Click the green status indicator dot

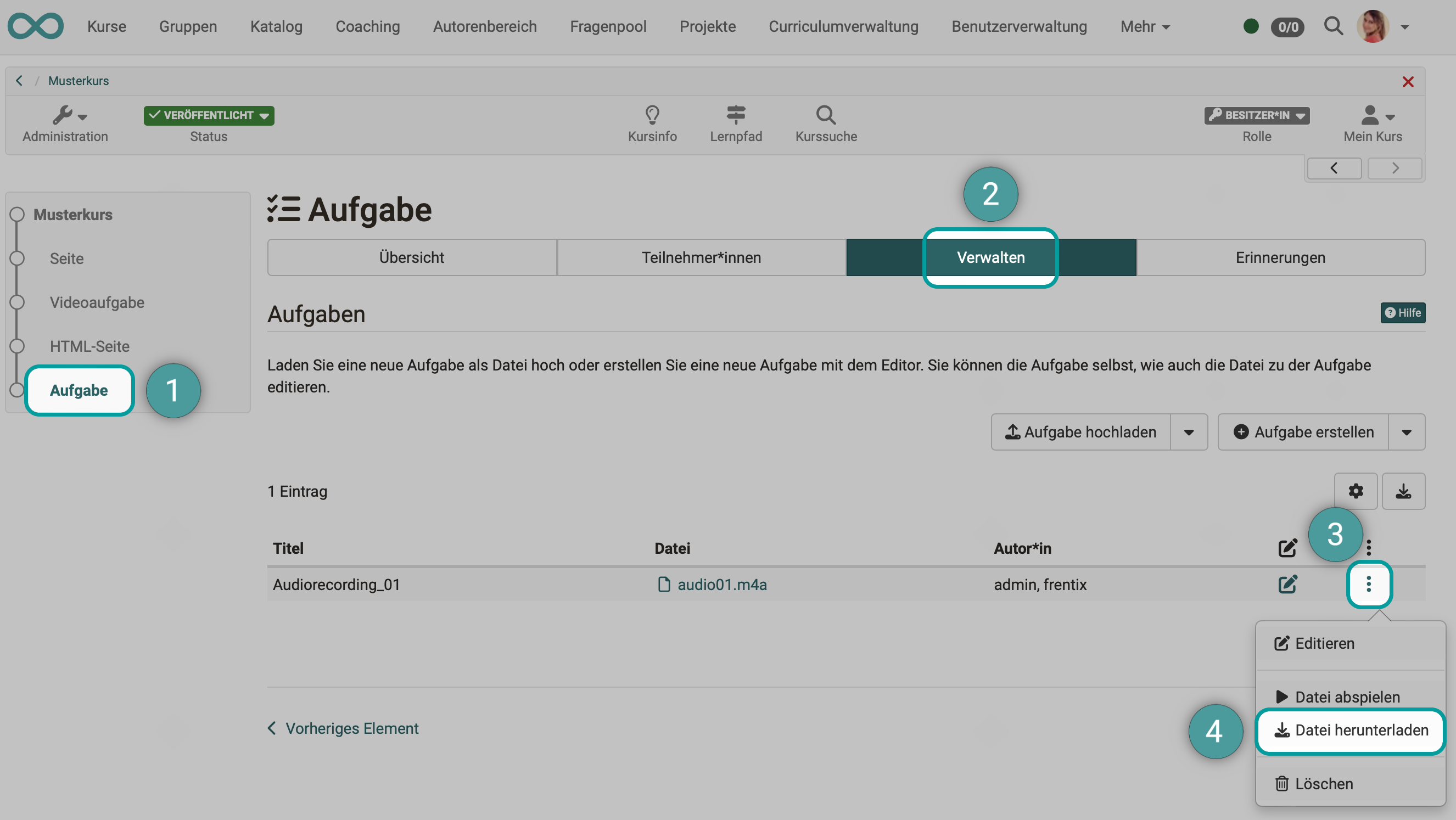(x=1251, y=26)
